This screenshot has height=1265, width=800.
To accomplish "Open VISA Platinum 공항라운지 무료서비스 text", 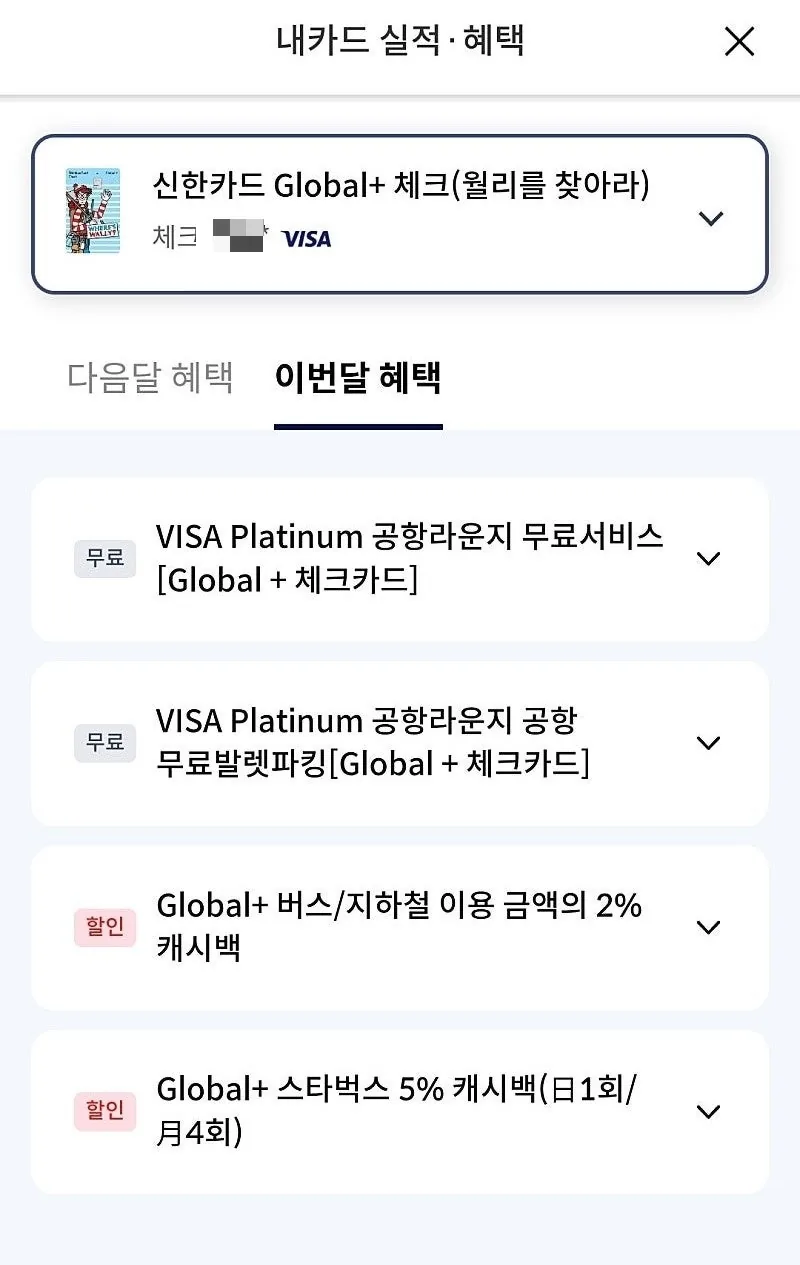I will click(x=410, y=558).
